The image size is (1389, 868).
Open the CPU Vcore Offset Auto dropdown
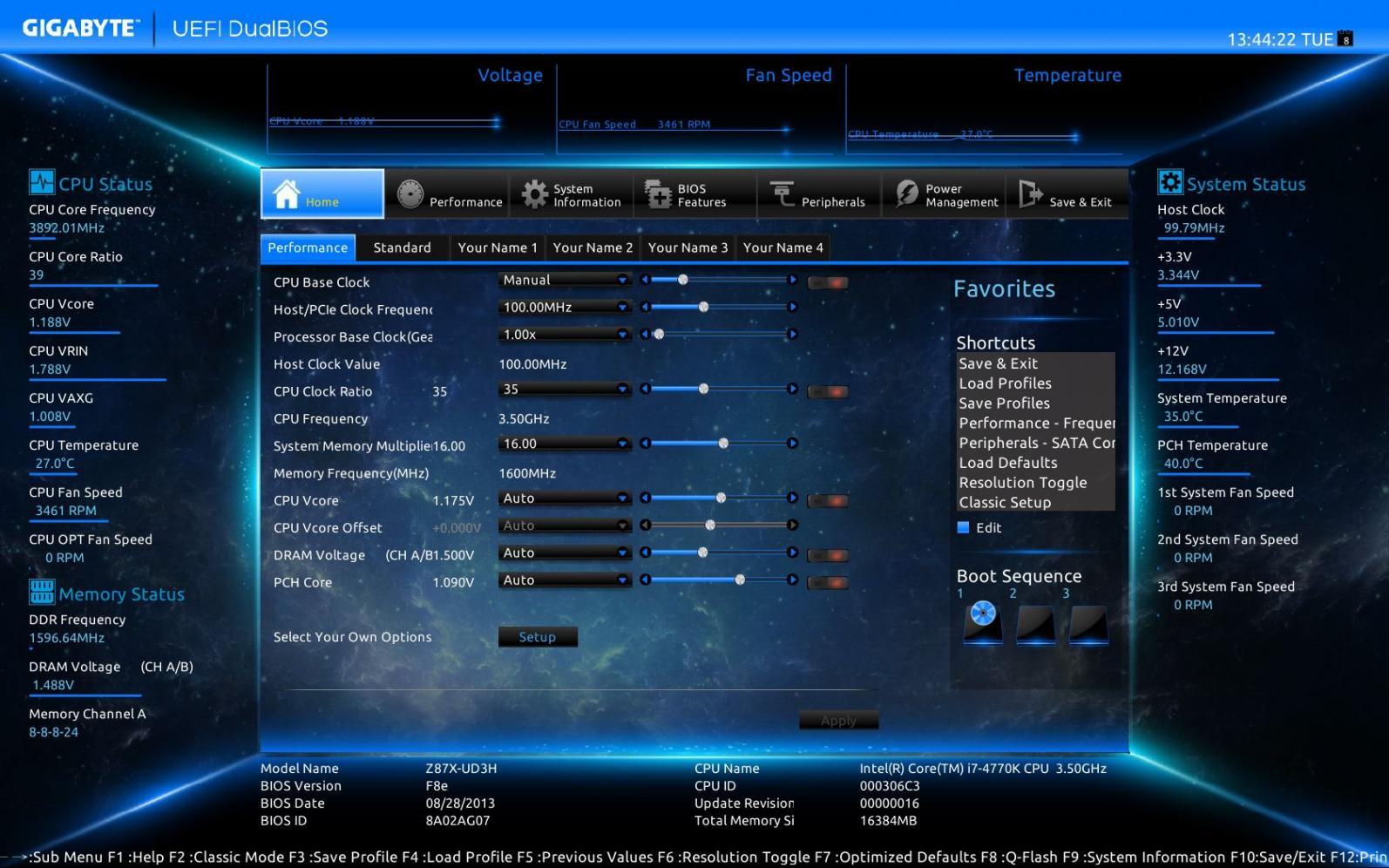pos(565,526)
